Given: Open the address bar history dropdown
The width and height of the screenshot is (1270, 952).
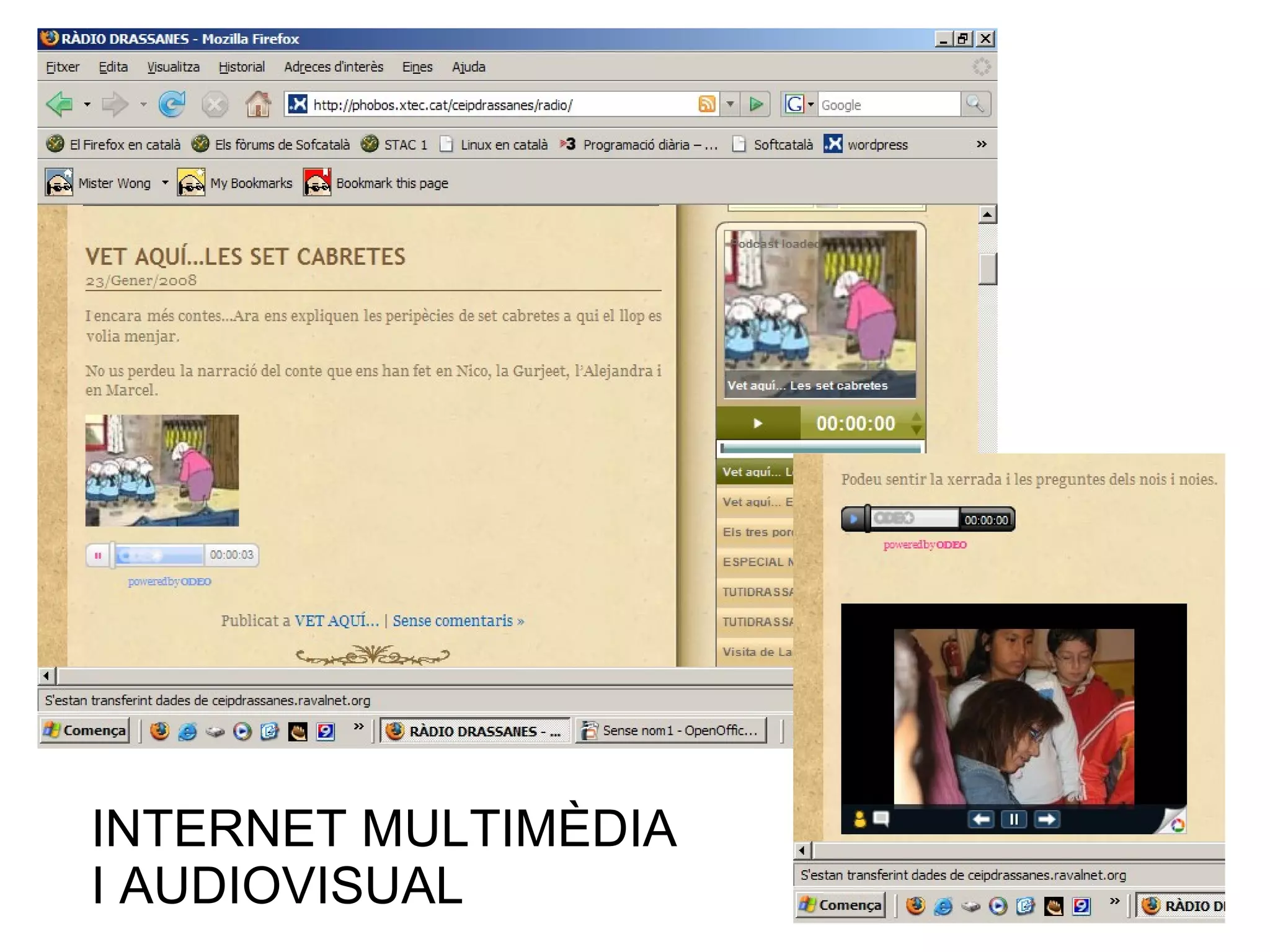Looking at the screenshot, I should [x=730, y=104].
